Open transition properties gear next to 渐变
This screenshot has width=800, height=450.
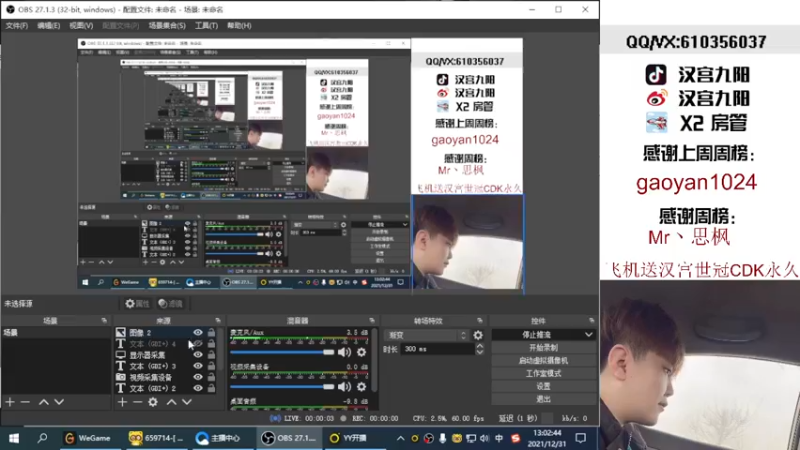478,335
